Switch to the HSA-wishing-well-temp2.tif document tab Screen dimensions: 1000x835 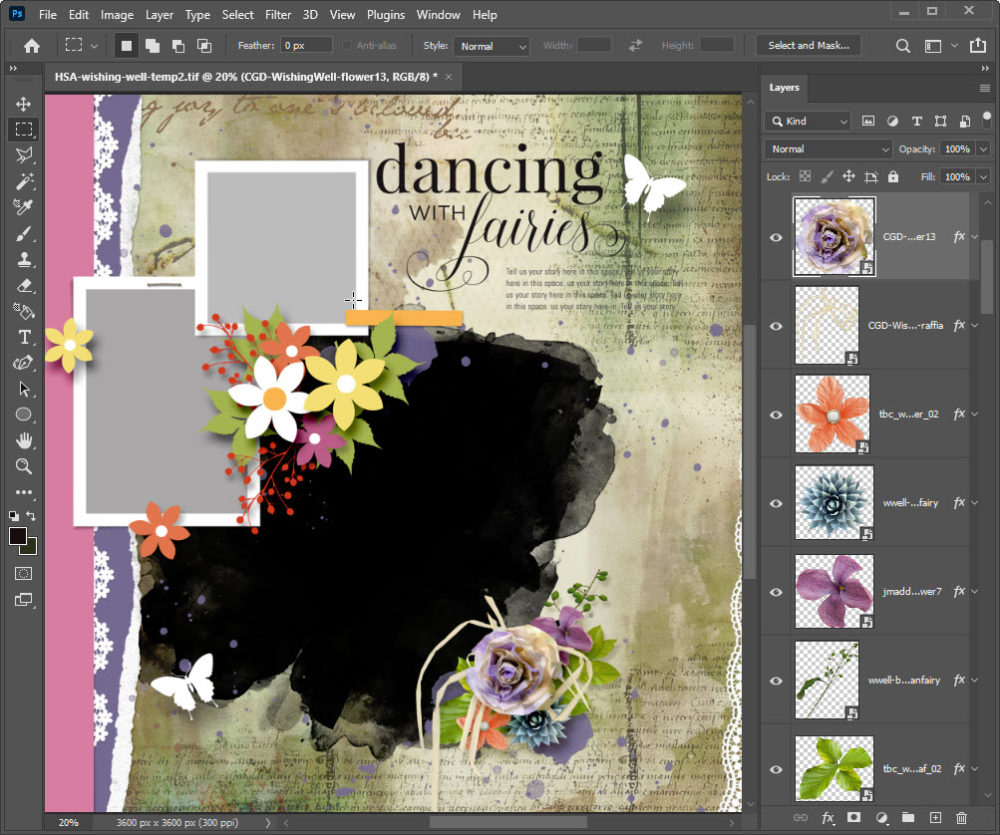pos(246,77)
